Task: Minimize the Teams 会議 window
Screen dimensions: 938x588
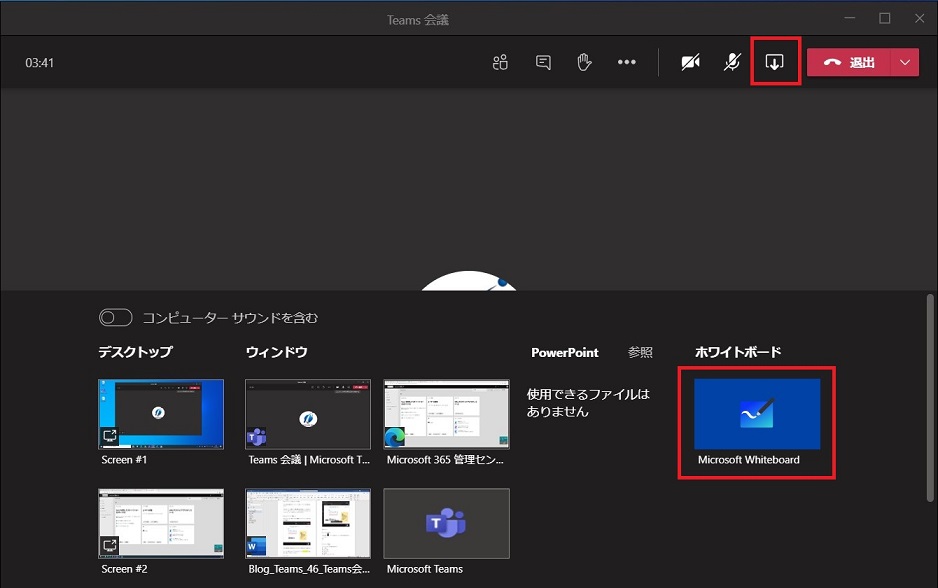Action: tap(849, 19)
